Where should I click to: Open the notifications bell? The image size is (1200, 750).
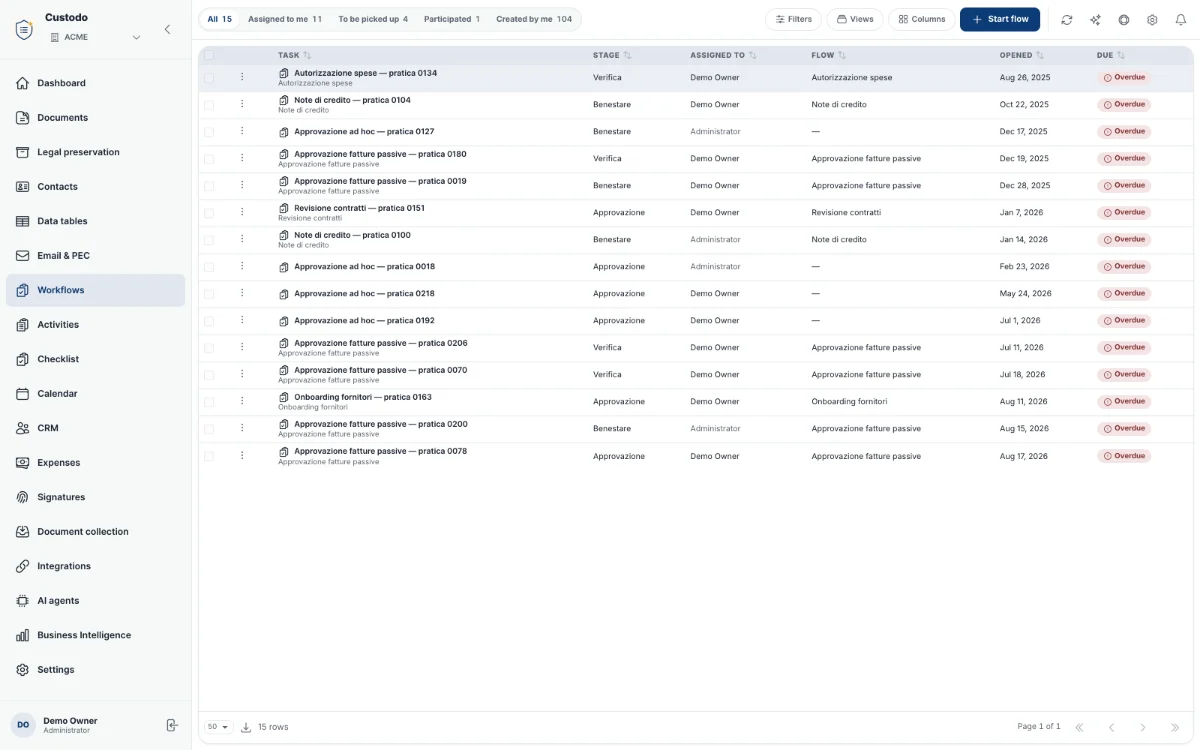click(1180, 20)
